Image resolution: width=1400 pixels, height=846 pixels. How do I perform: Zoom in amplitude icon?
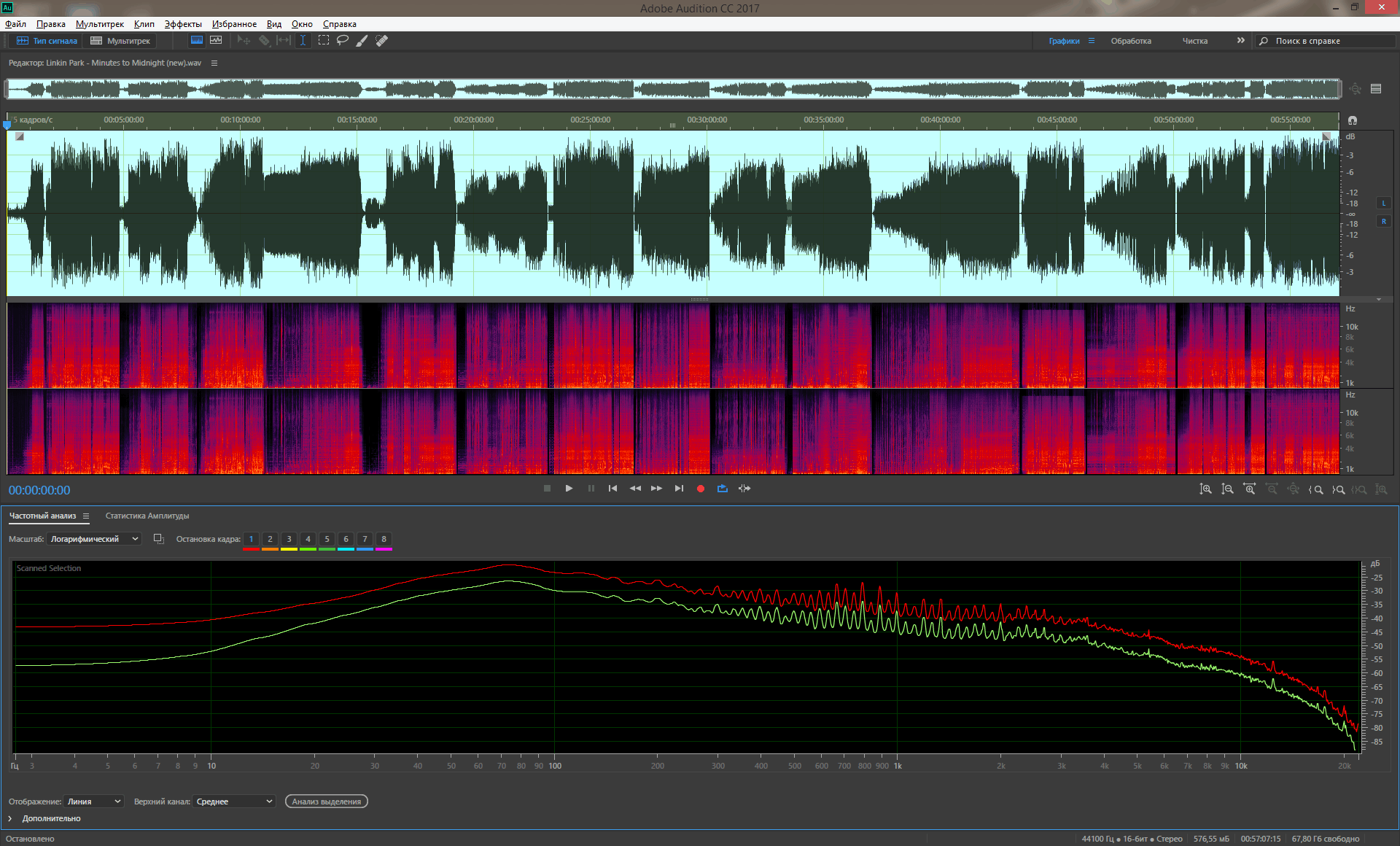pos(1205,489)
